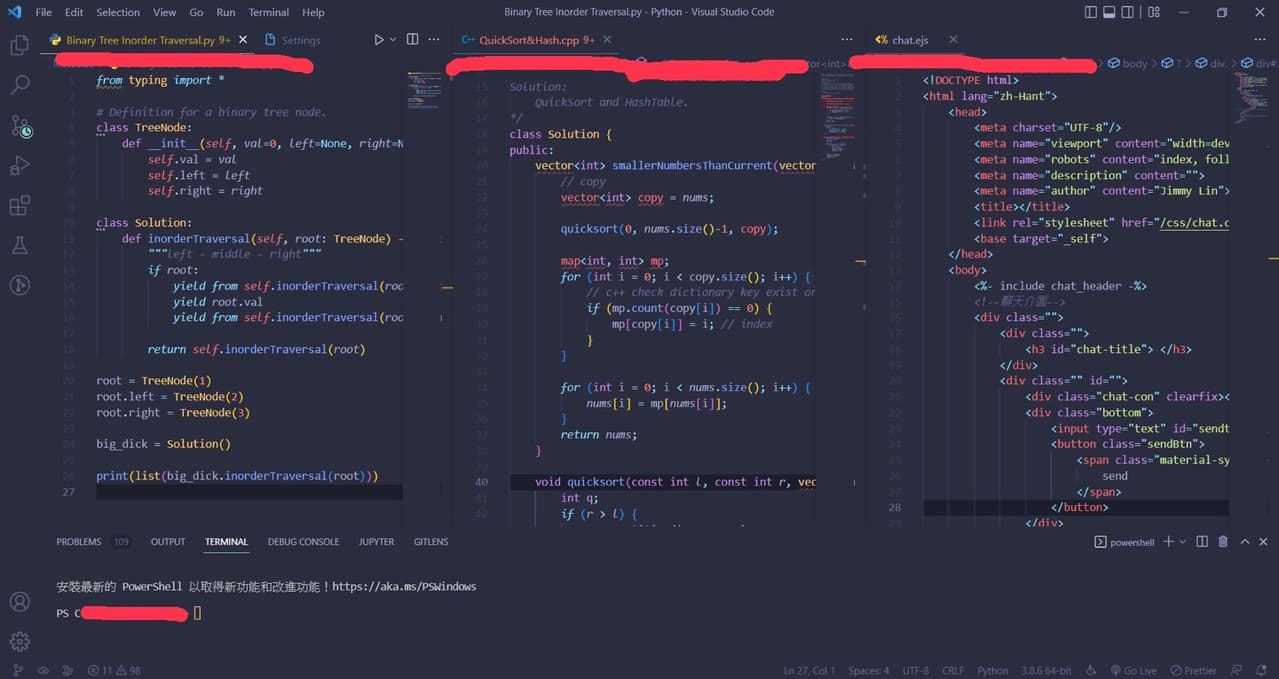
Task: Open the Terminal menu in menu bar
Action: (268, 12)
